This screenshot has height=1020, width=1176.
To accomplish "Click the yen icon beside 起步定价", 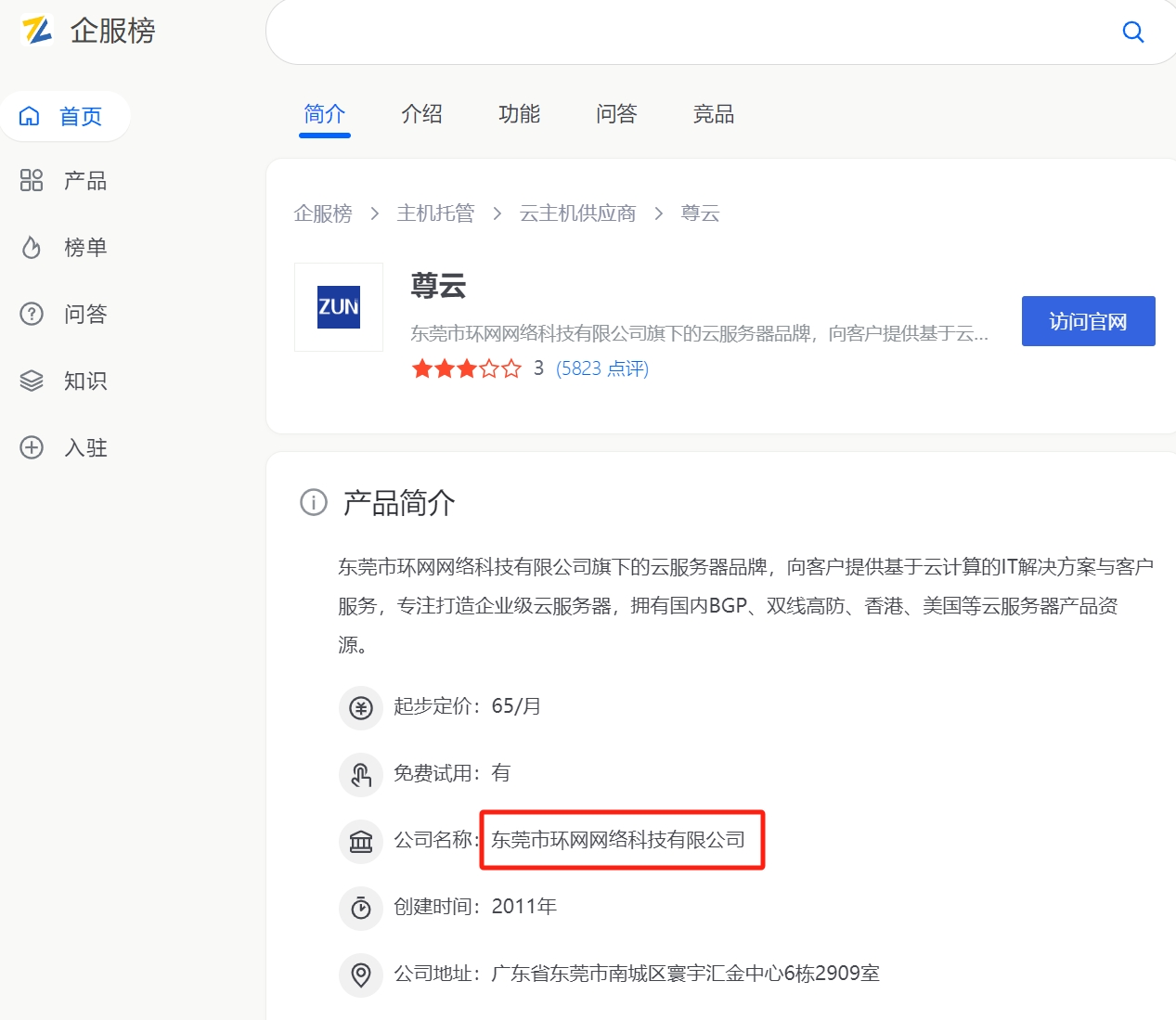I will point(361,708).
